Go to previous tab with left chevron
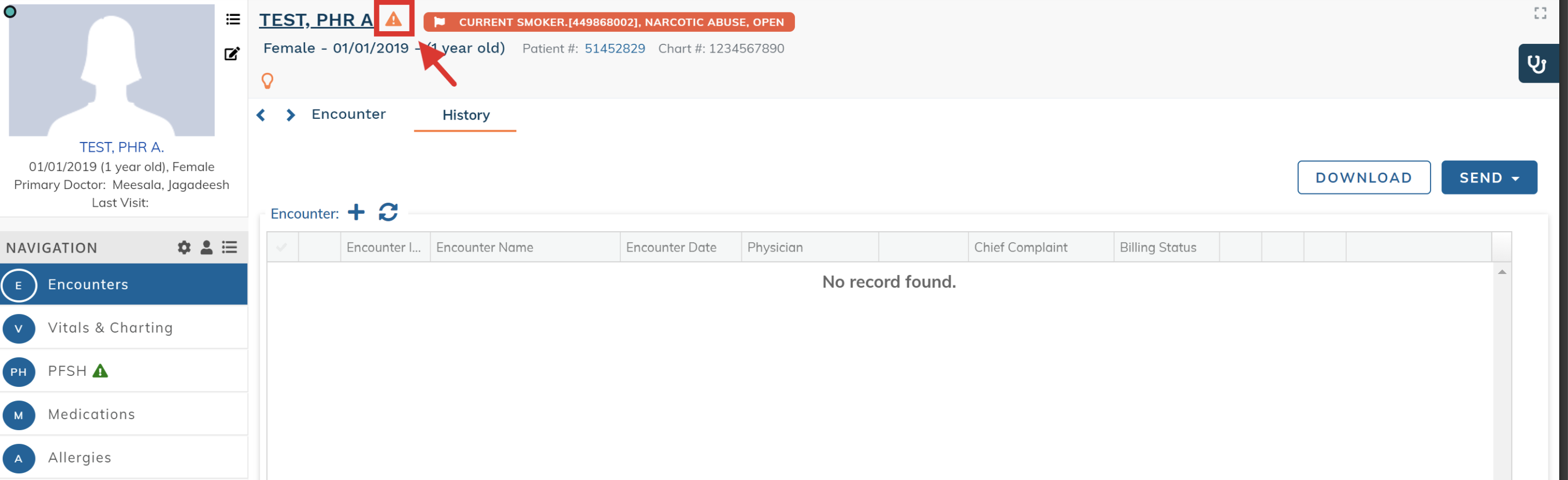1568x480 pixels. point(261,115)
